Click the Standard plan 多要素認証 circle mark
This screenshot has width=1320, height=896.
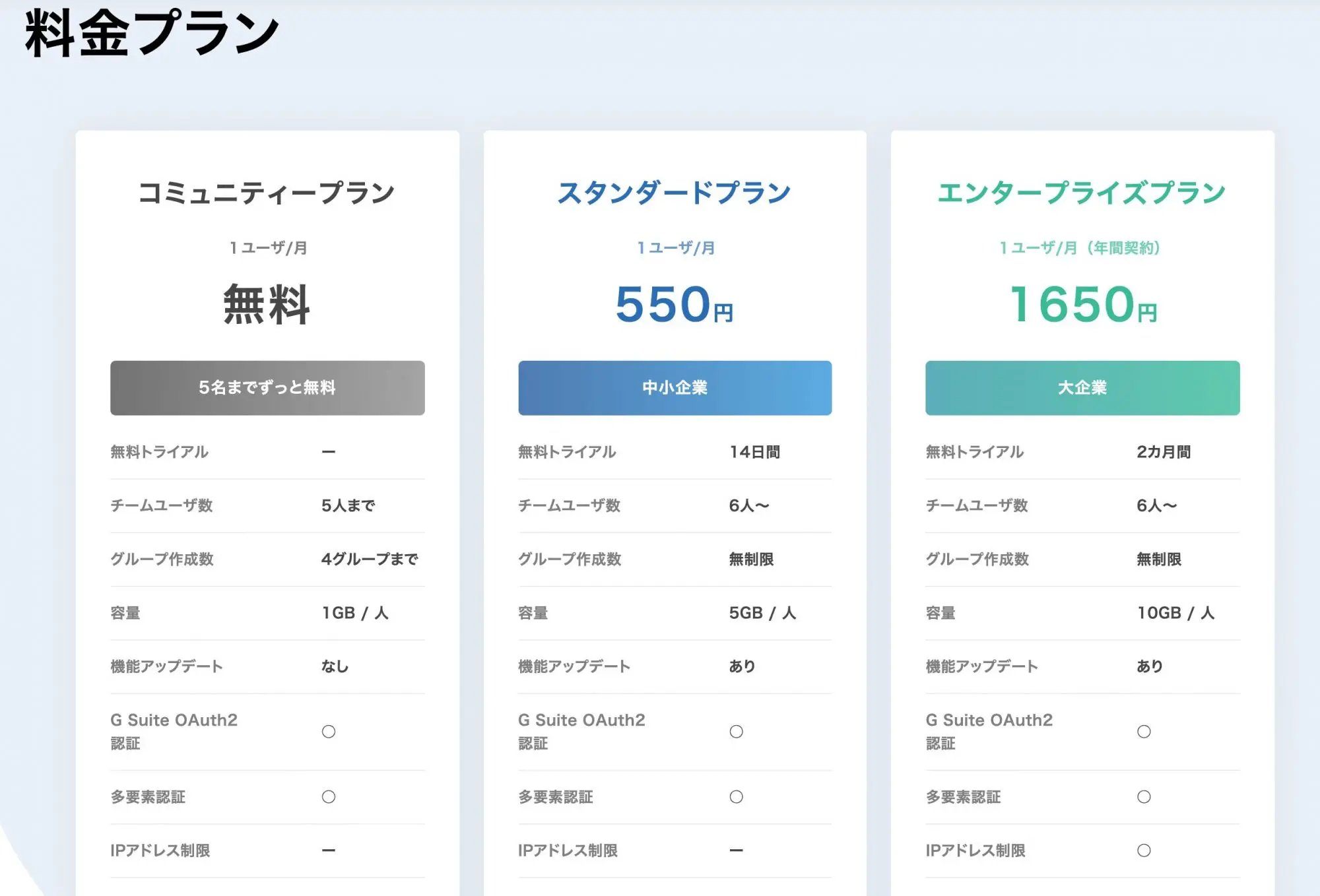(737, 797)
